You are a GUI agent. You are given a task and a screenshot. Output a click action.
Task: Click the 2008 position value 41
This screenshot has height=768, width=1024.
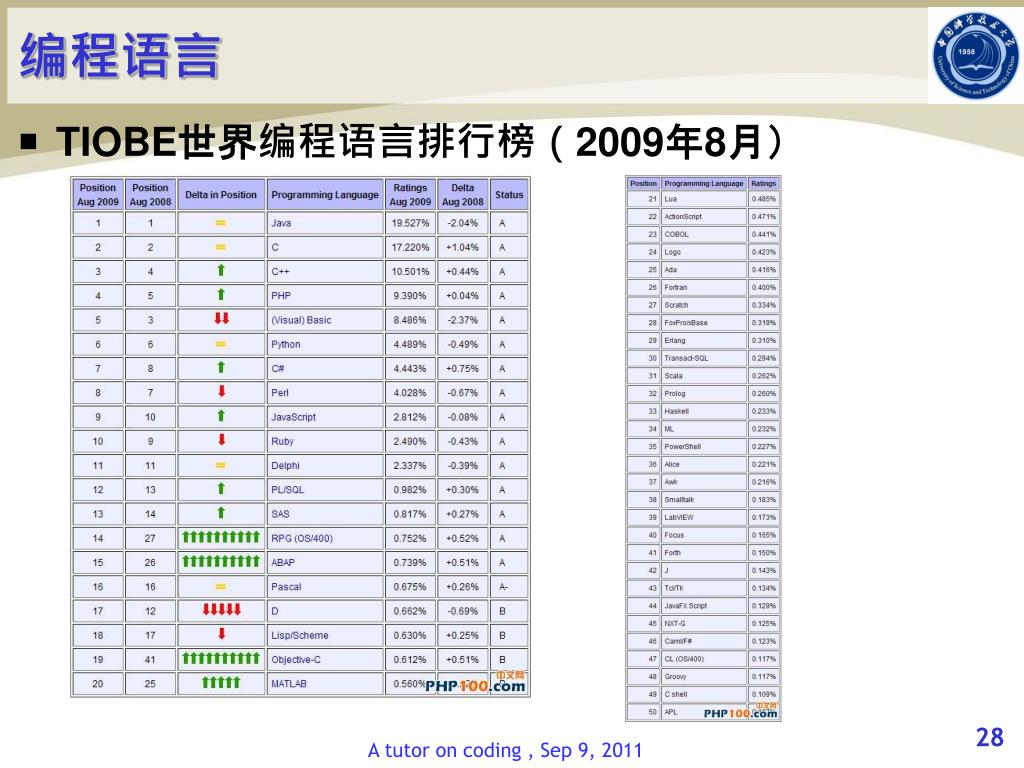pos(150,660)
